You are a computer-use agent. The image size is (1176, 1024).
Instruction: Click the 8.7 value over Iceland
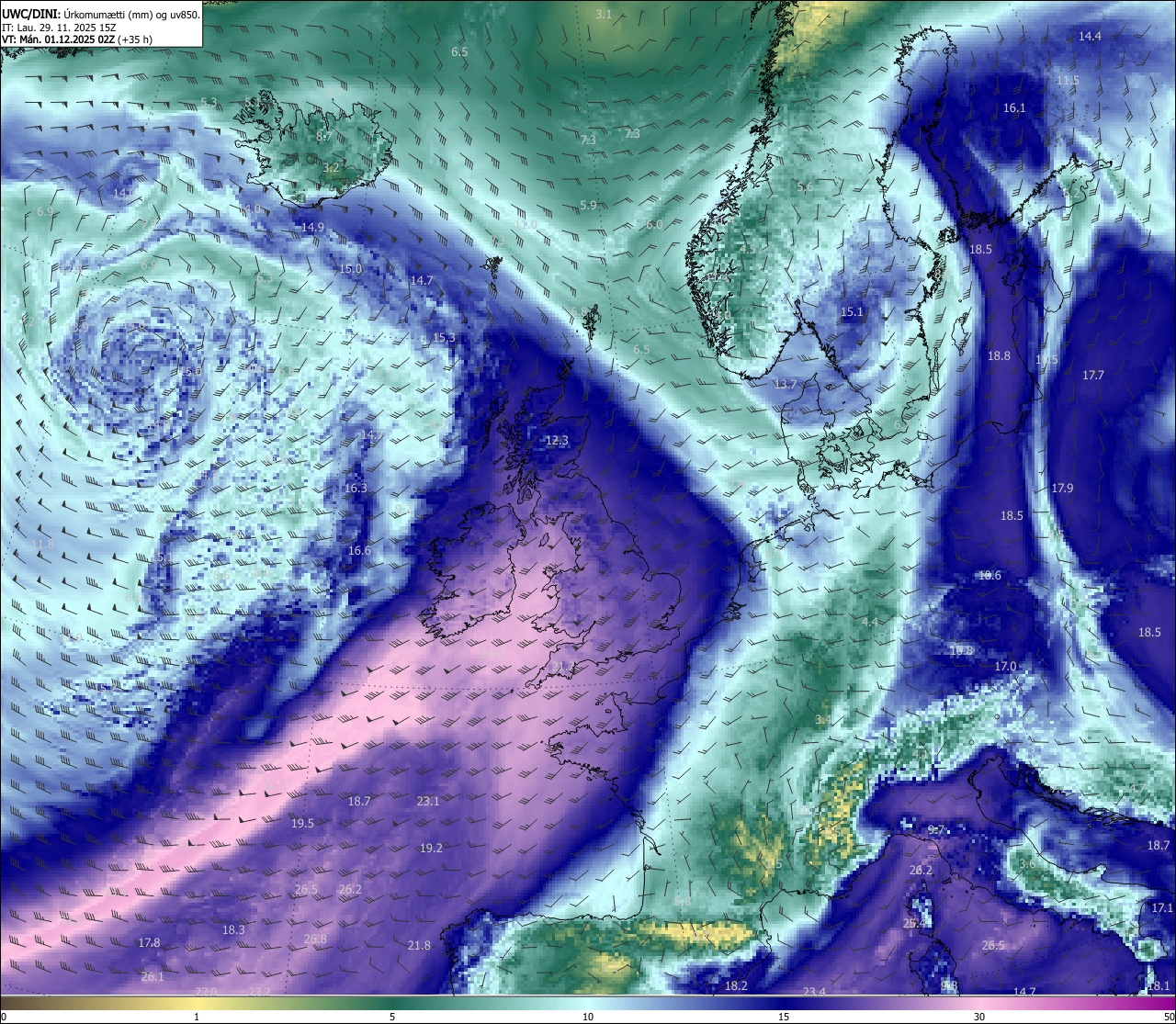323,135
